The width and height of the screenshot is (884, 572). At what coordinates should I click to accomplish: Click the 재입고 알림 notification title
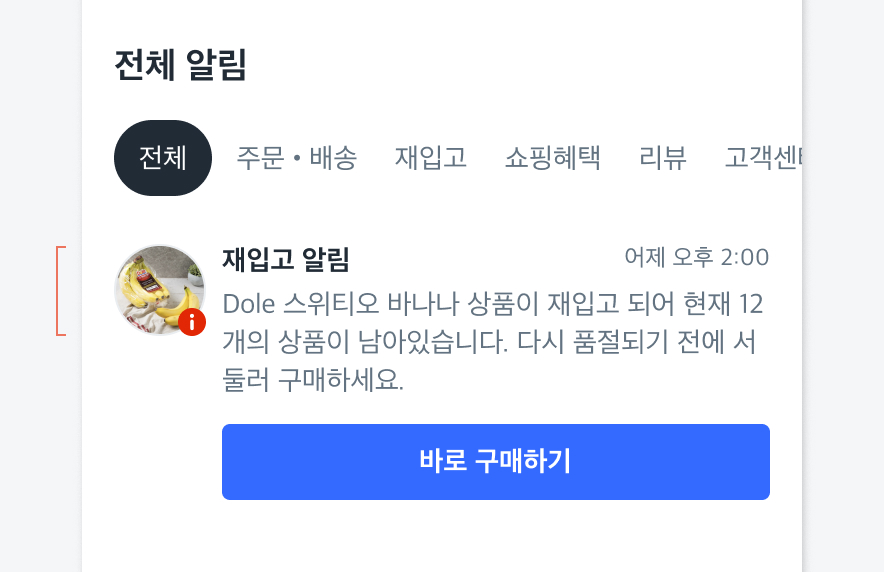point(285,260)
